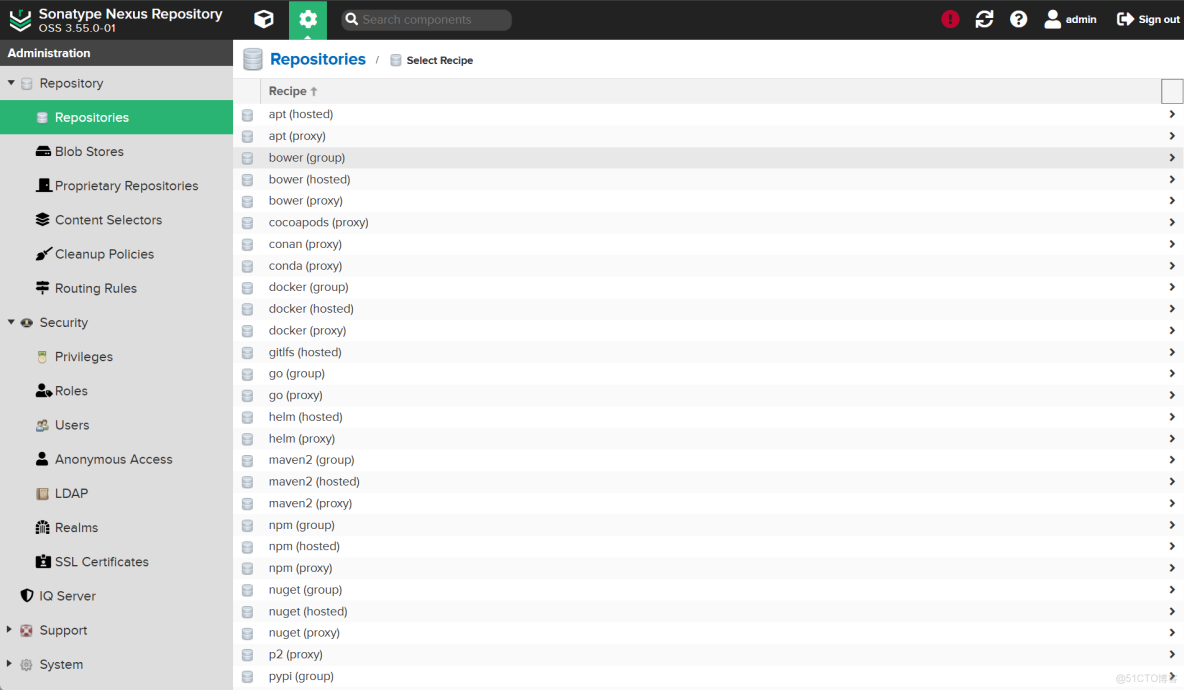Focus the Search components field
This screenshot has width=1184, height=690.
[x=427, y=20]
